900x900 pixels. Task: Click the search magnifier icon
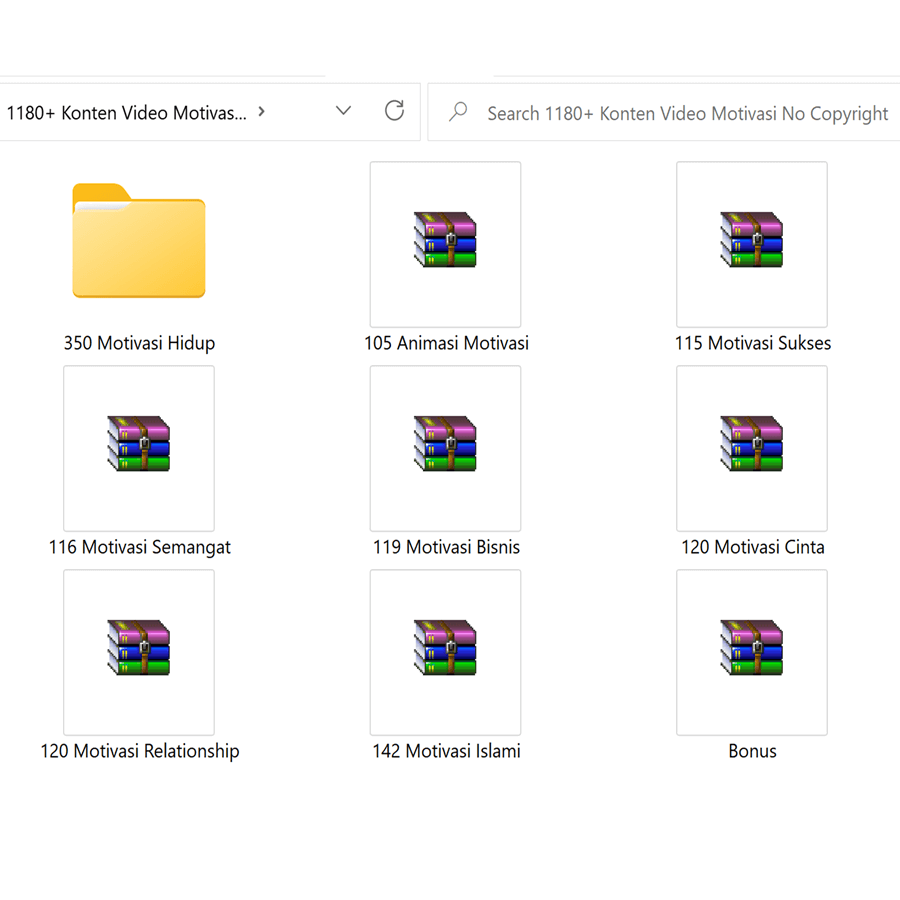tap(458, 111)
